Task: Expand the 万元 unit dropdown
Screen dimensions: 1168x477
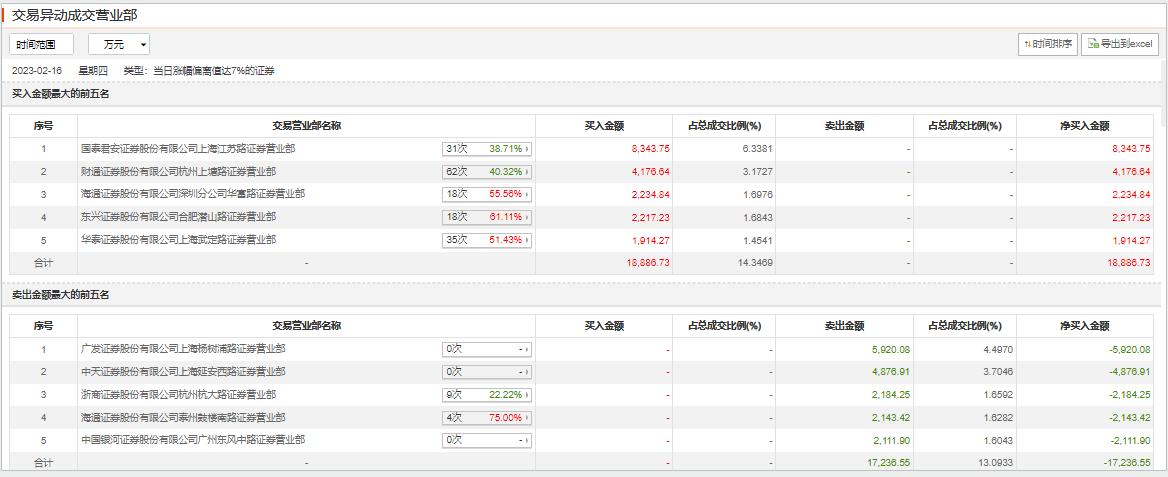Action: tap(119, 44)
